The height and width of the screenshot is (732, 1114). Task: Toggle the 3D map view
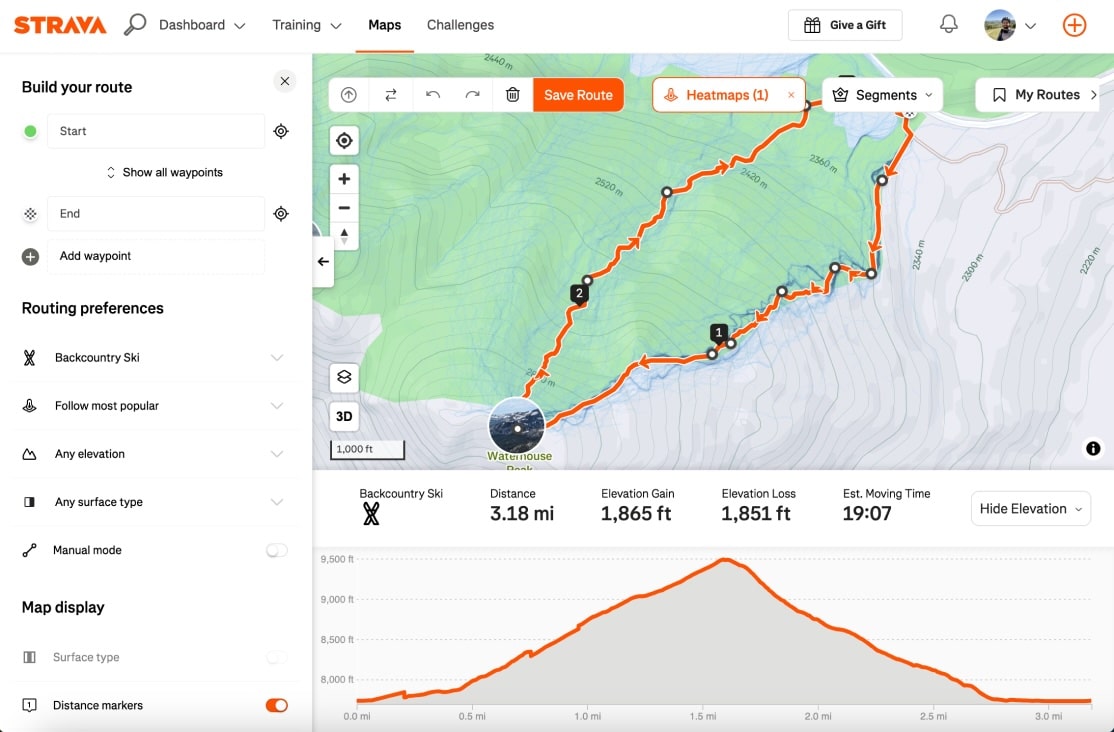tap(344, 416)
